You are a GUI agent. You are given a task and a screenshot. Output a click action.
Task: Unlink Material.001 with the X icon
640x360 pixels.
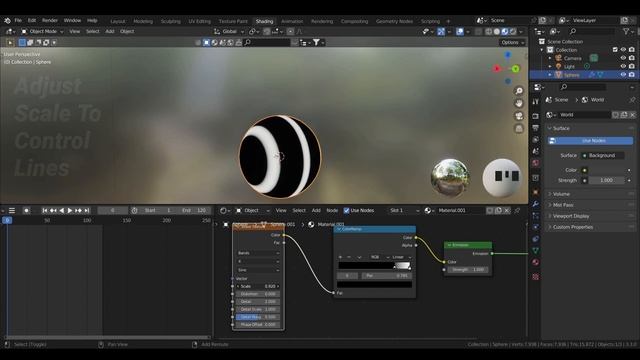coord(507,211)
